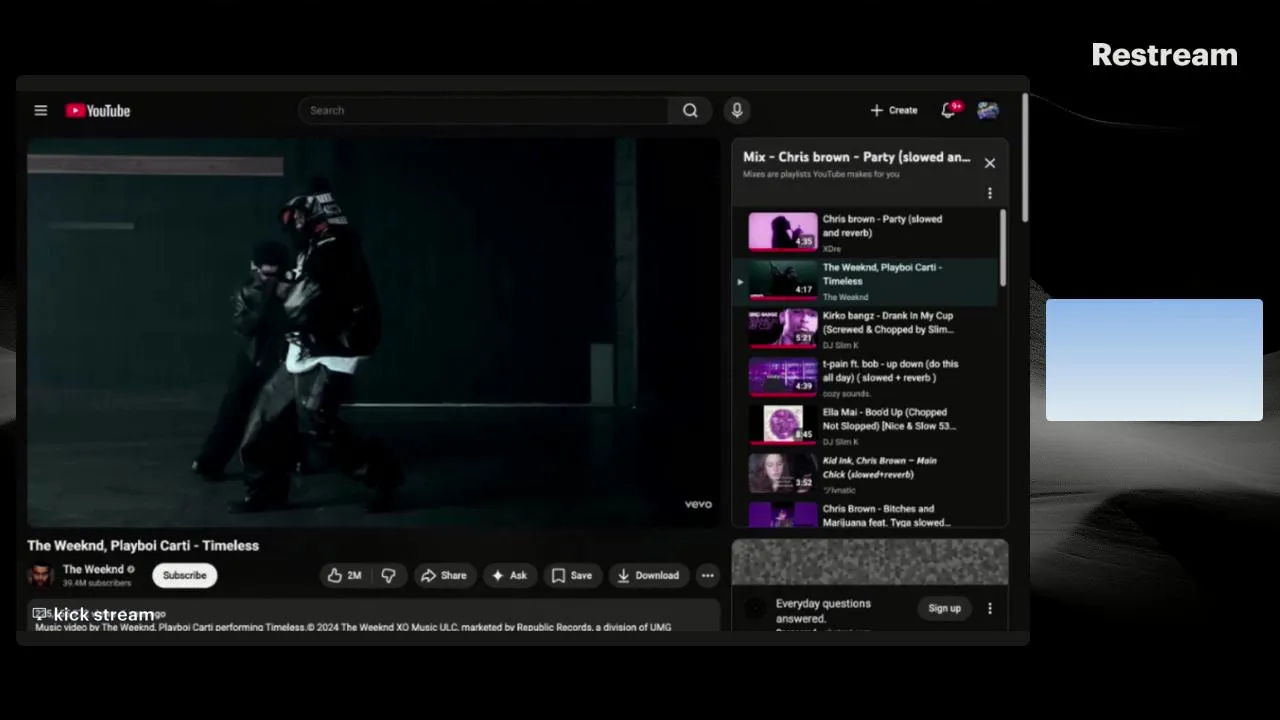Viewport: 1280px width, 720px height.
Task: Open more actions ellipsis beside Download
Action: pos(708,575)
